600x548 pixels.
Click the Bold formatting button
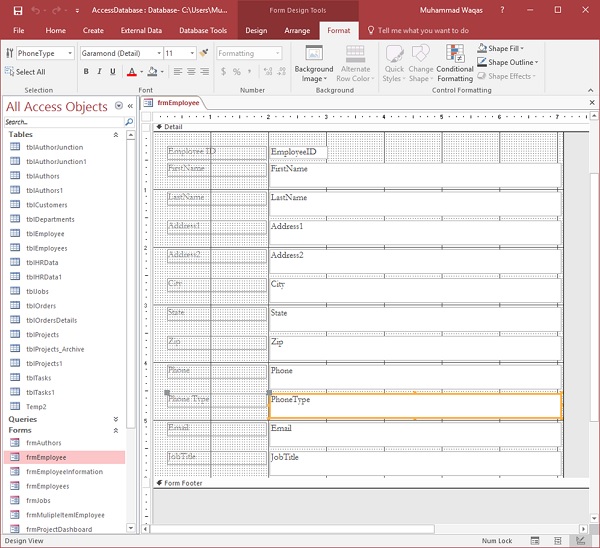pyautogui.click(x=86, y=72)
